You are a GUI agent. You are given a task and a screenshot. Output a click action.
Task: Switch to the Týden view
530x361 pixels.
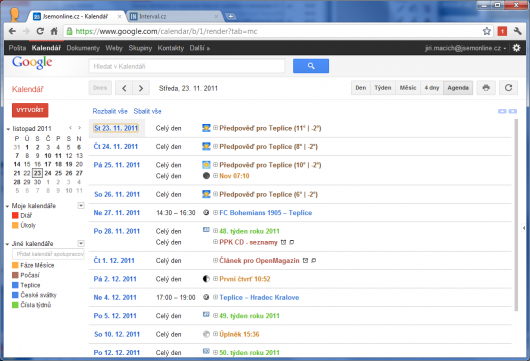383,88
